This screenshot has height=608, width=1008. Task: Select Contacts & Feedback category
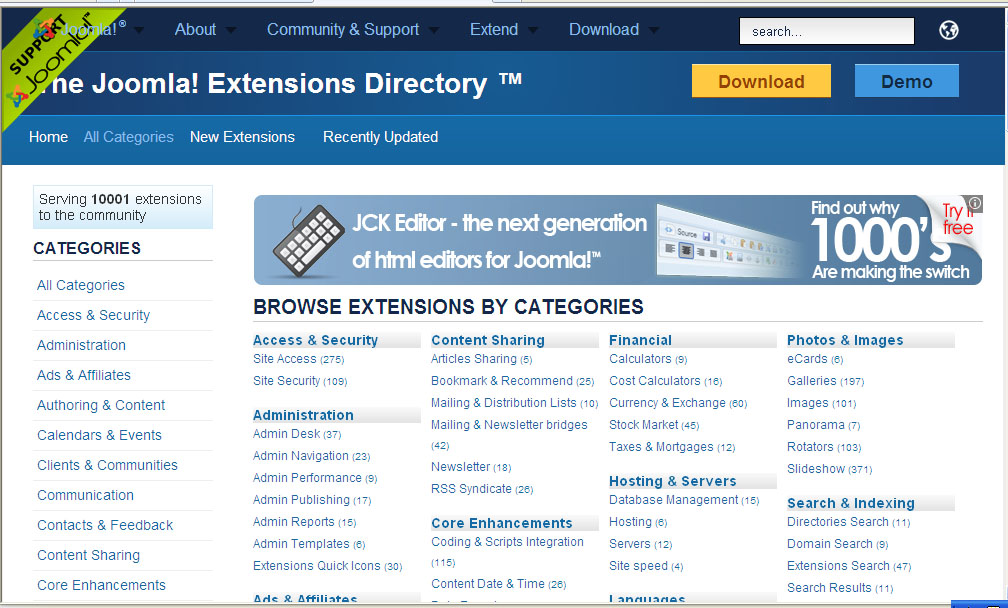105,525
